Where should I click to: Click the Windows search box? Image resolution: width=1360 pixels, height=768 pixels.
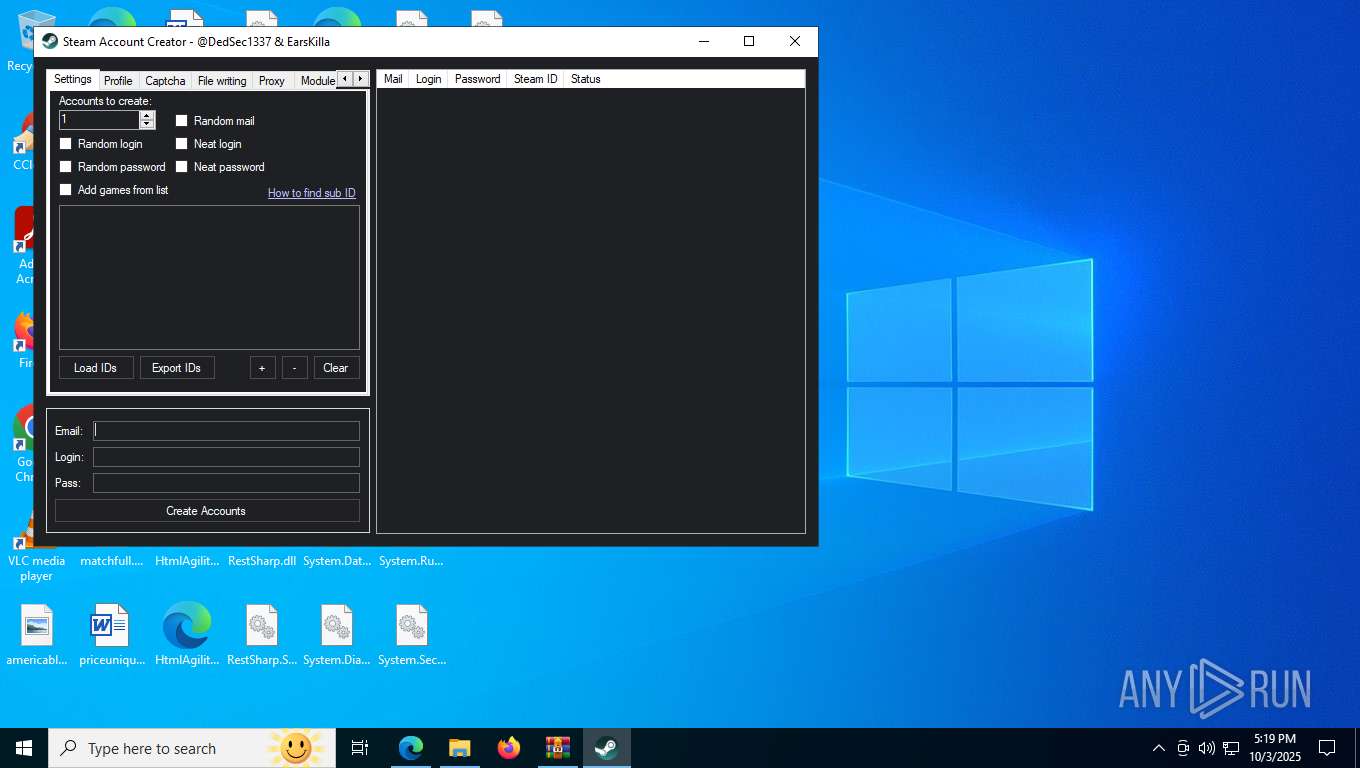[192, 748]
